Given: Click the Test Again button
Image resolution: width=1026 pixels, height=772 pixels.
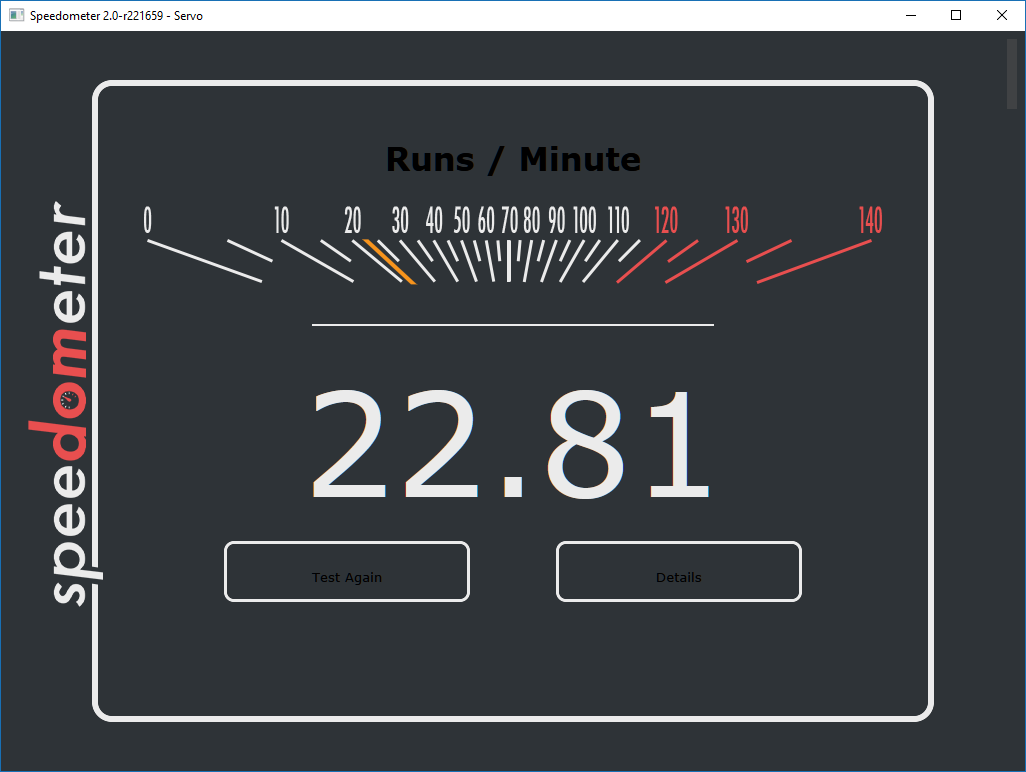Looking at the screenshot, I should (347, 571).
